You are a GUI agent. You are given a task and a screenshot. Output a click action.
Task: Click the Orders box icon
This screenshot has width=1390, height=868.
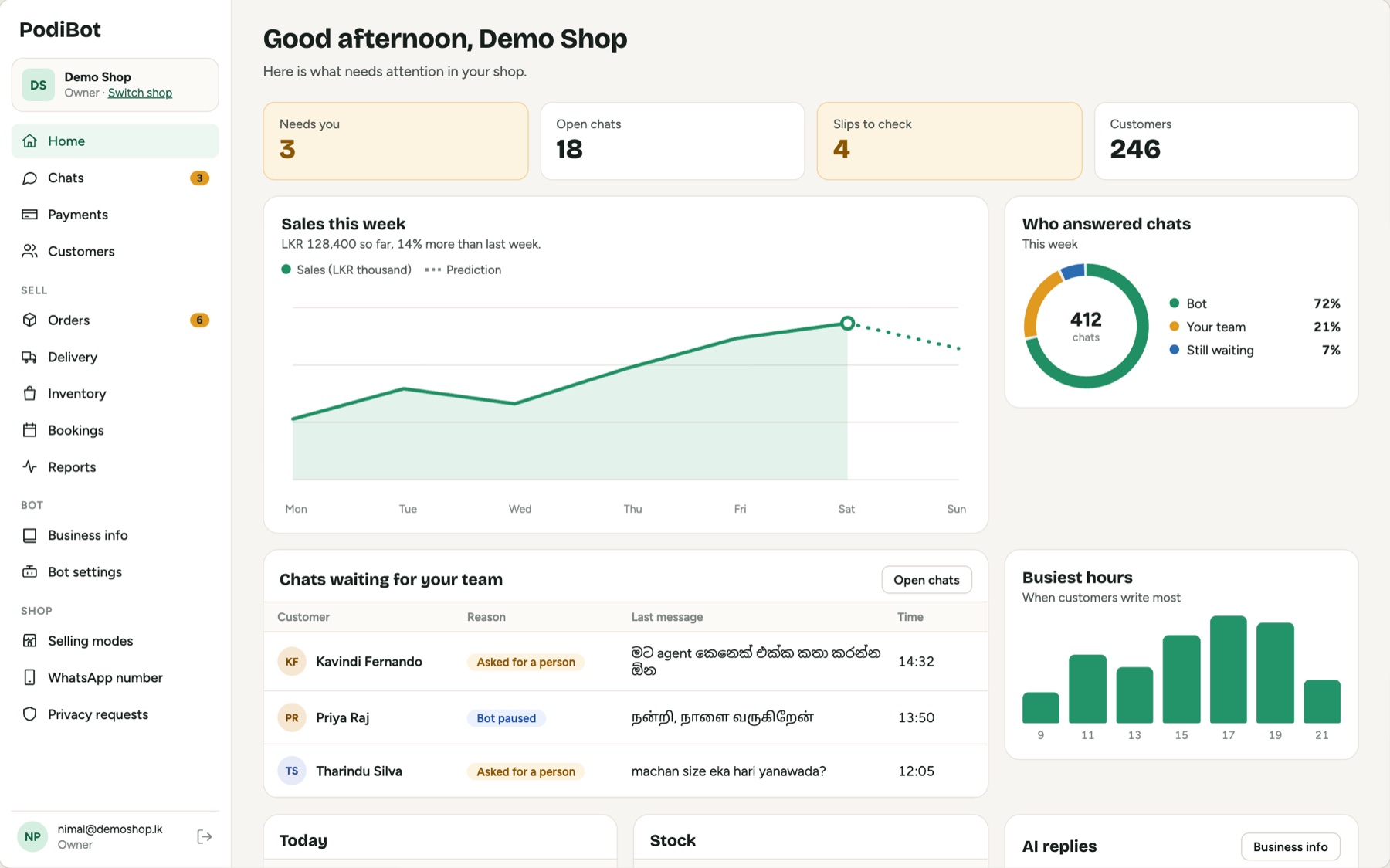point(29,320)
